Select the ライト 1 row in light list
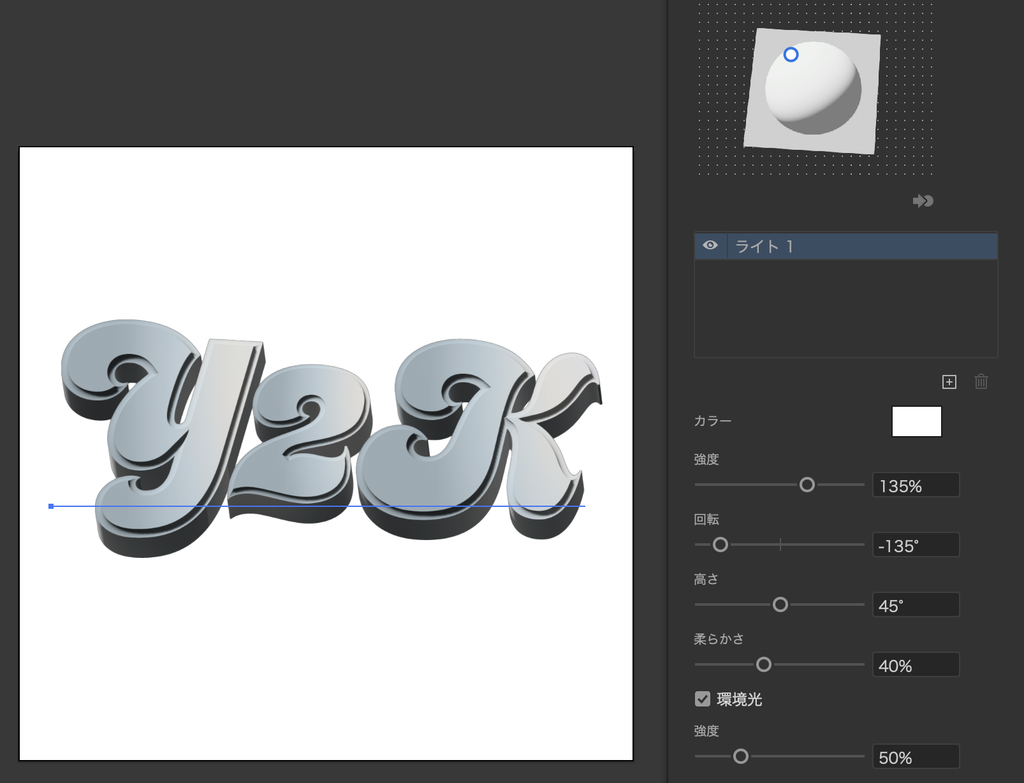Screen dimensions: 1024x783 [x=846, y=246]
